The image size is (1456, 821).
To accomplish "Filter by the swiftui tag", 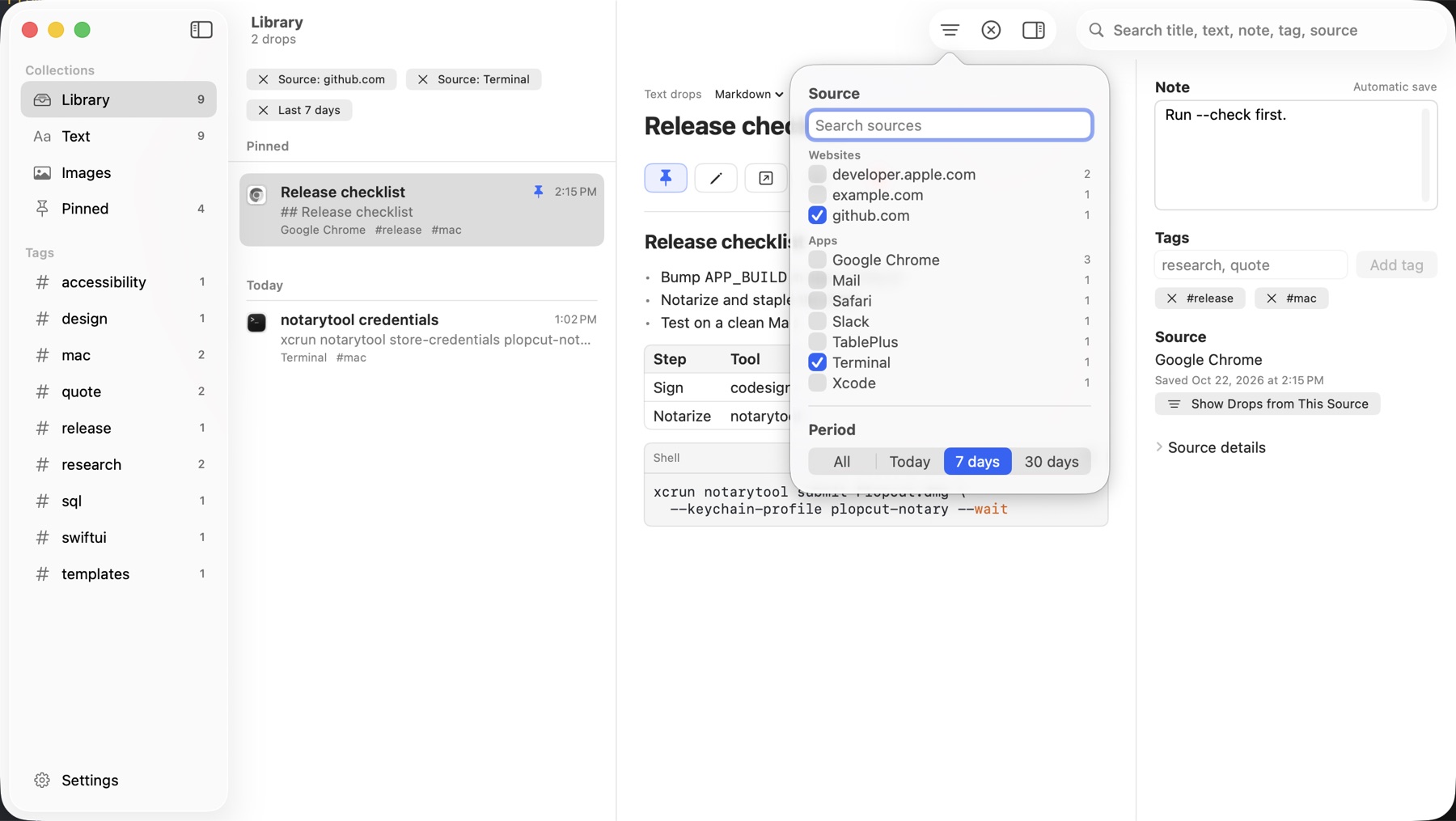I will [119, 537].
